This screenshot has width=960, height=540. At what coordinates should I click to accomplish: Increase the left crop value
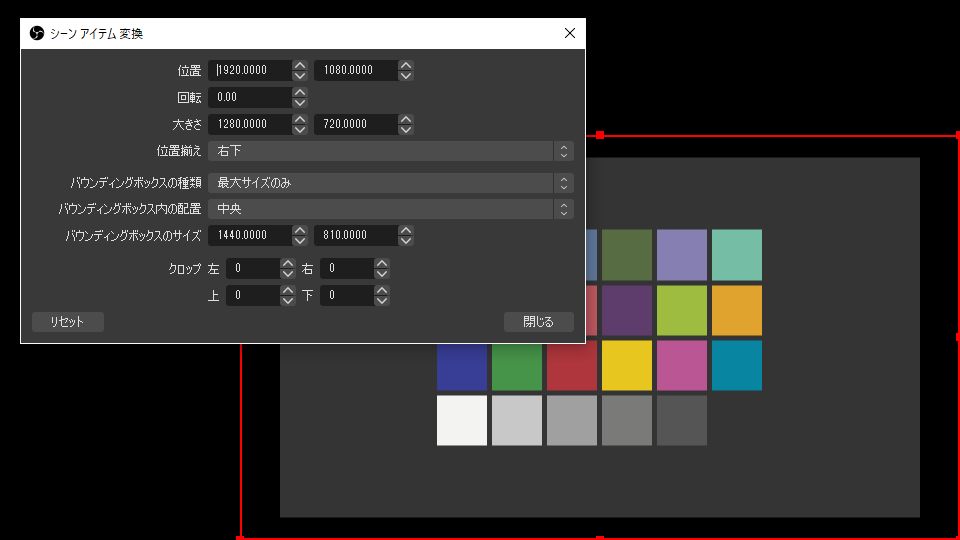[288, 263]
